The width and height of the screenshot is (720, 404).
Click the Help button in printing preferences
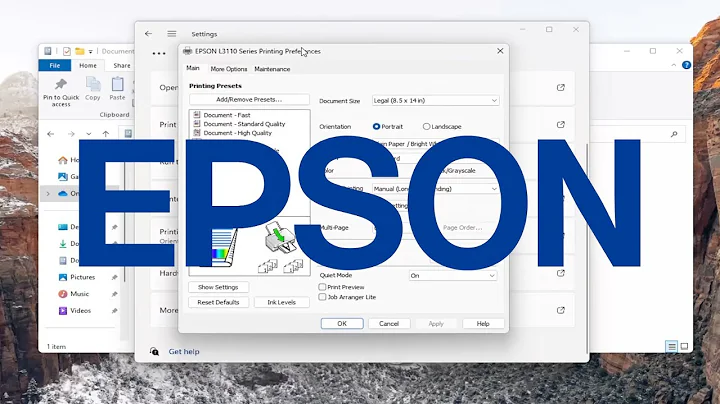coord(483,324)
